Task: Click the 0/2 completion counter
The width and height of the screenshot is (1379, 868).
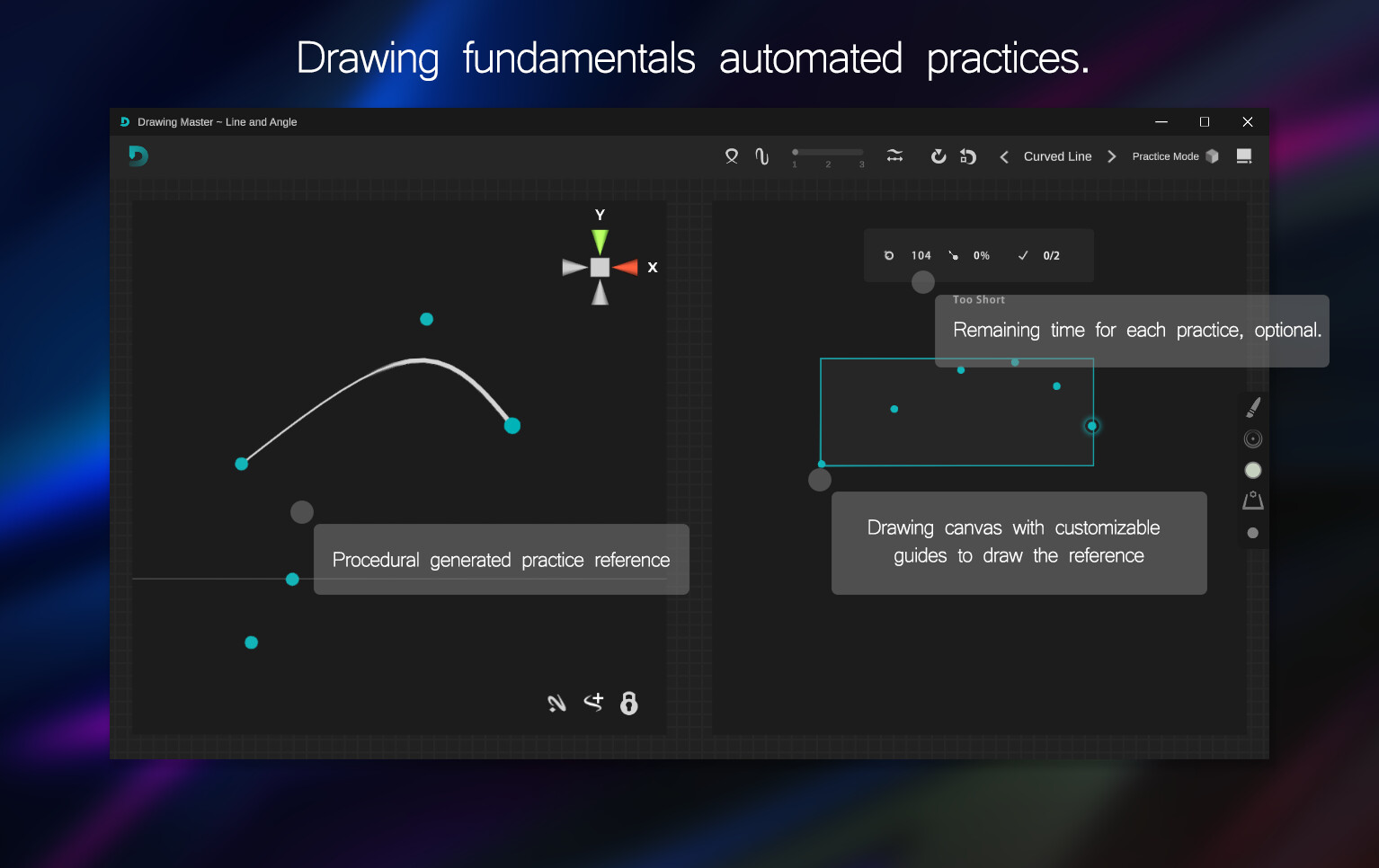Action: coord(1050,255)
